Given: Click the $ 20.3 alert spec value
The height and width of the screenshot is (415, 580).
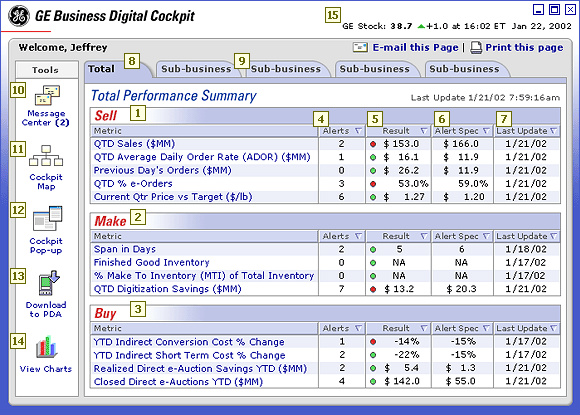Looking at the screenshot, I should 461,289.
